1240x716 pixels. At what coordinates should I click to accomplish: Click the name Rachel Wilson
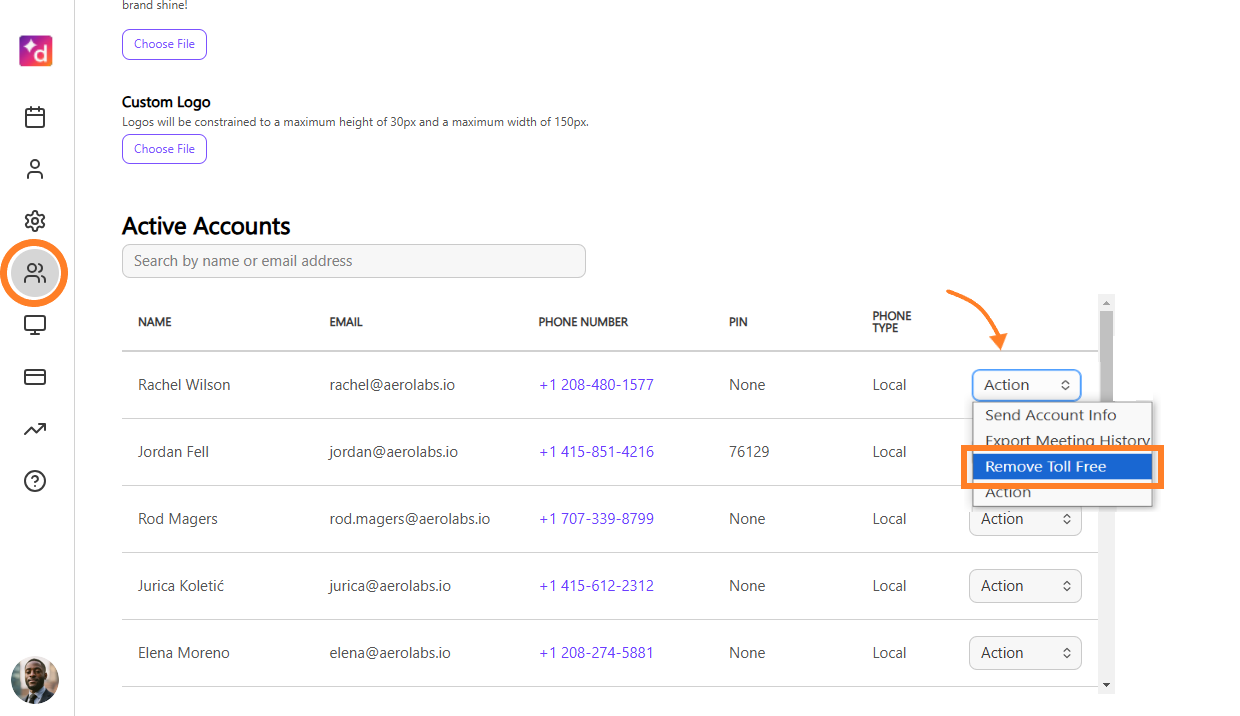coord(184,385)
